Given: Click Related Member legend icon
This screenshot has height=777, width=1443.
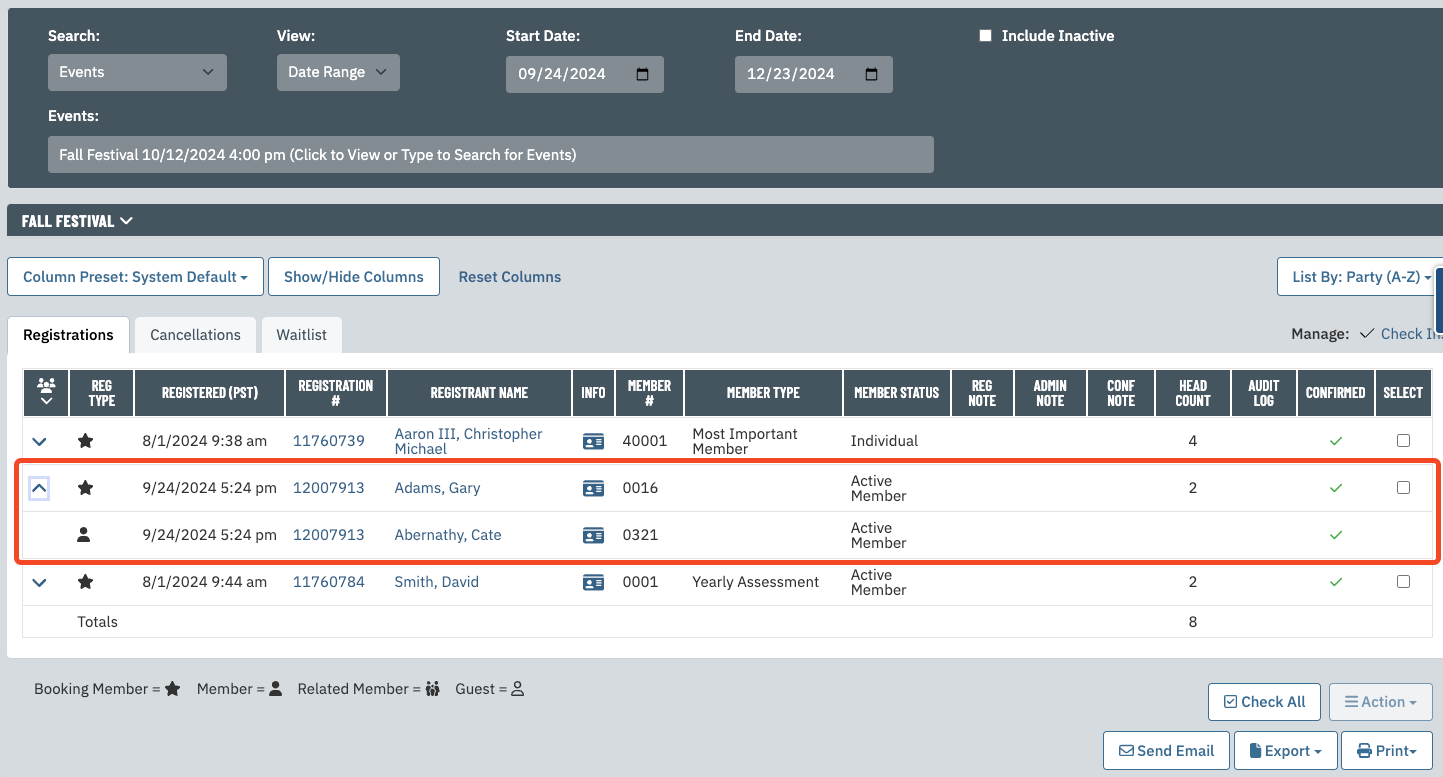Looking at the screenshot, I should click(432, 689).
